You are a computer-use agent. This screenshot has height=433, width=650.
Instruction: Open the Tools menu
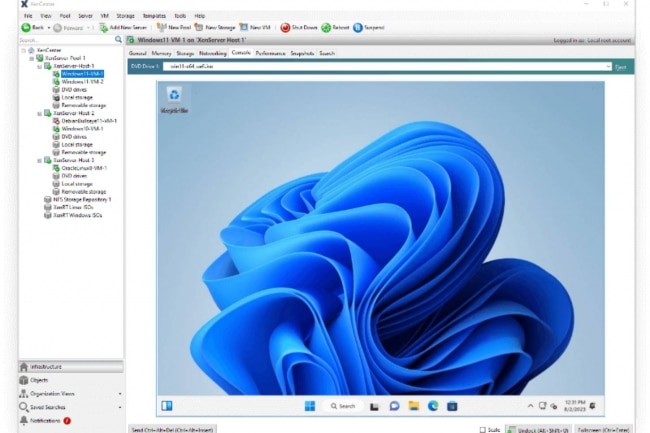[180, 16]
